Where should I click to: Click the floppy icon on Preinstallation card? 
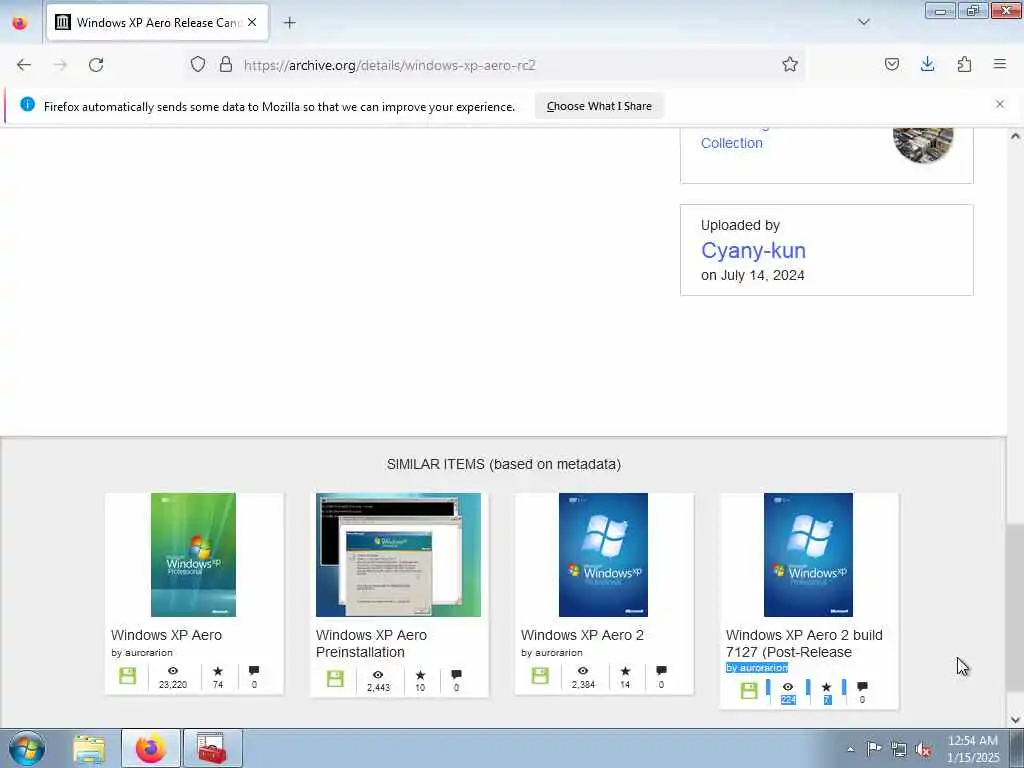click(x=335, y=679)
